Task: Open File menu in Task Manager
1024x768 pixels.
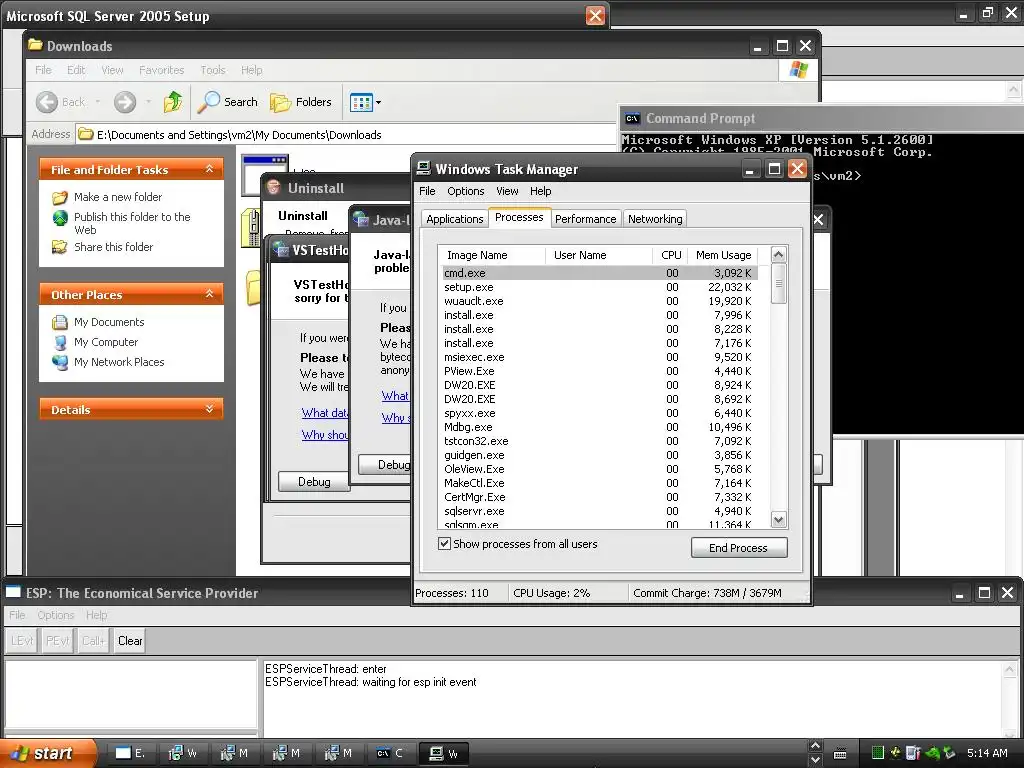Action: 427,191
